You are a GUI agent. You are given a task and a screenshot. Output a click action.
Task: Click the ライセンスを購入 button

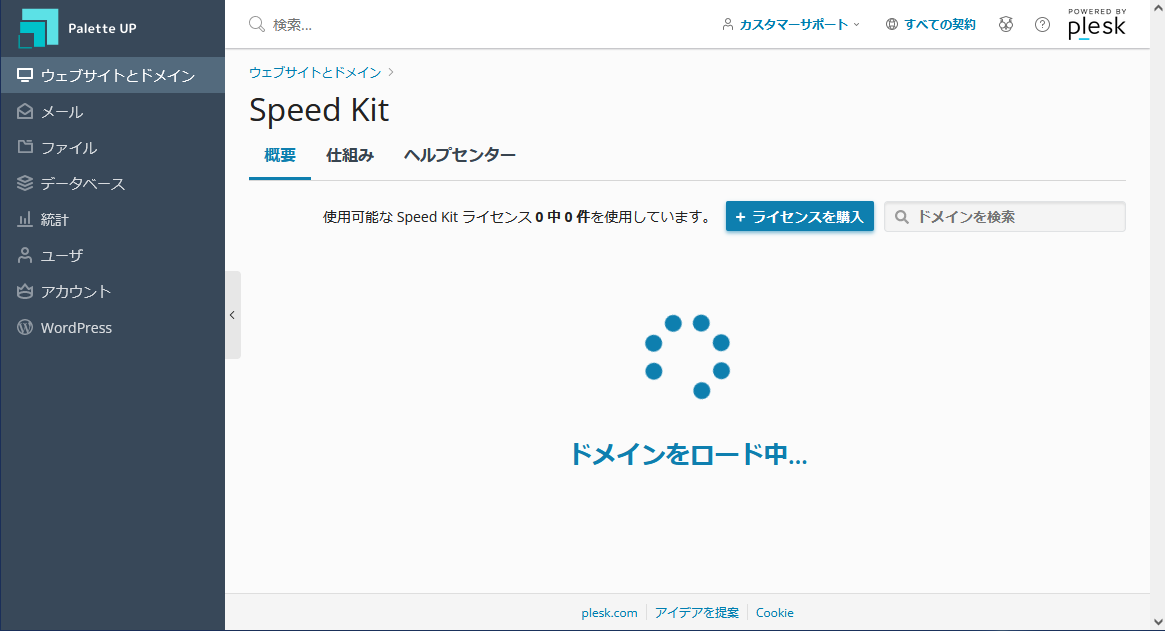[x=799, y=216]
